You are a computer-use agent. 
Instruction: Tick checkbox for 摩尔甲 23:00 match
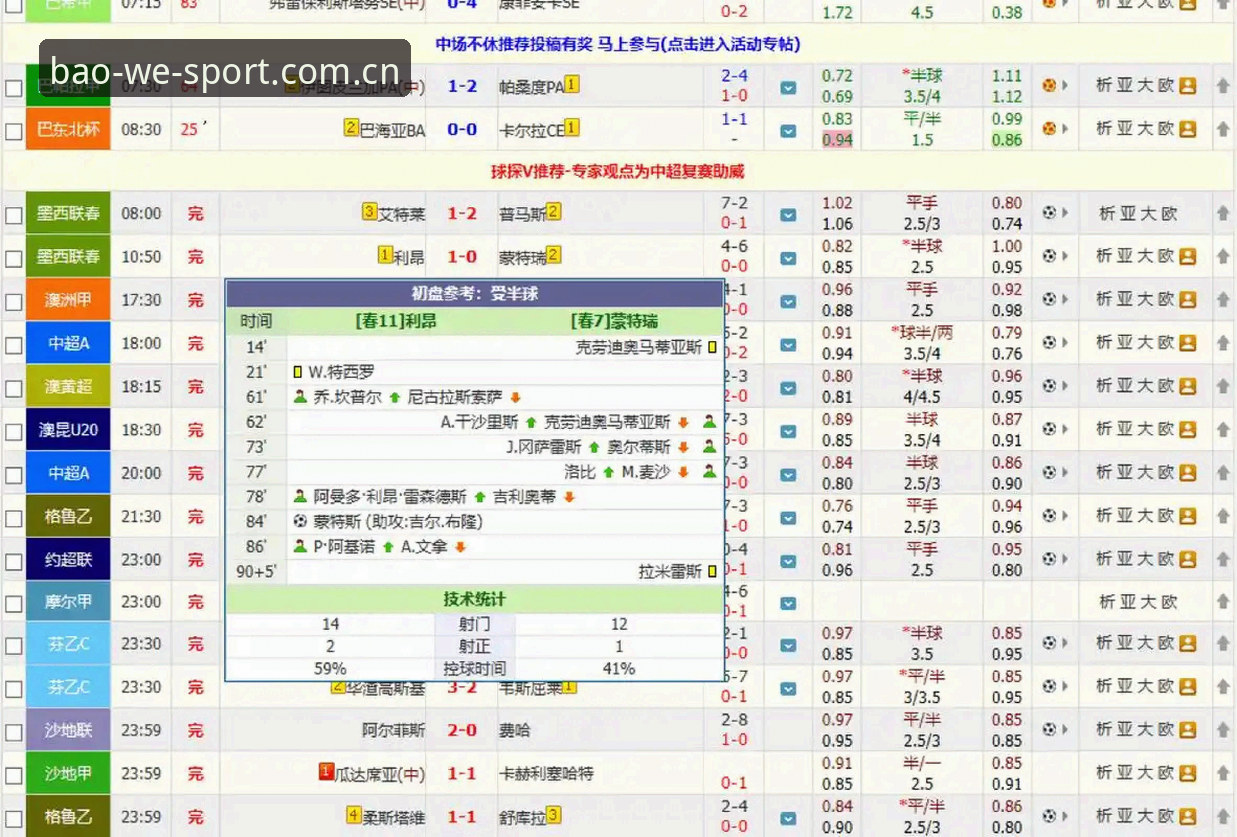click(x=13, y=604)
